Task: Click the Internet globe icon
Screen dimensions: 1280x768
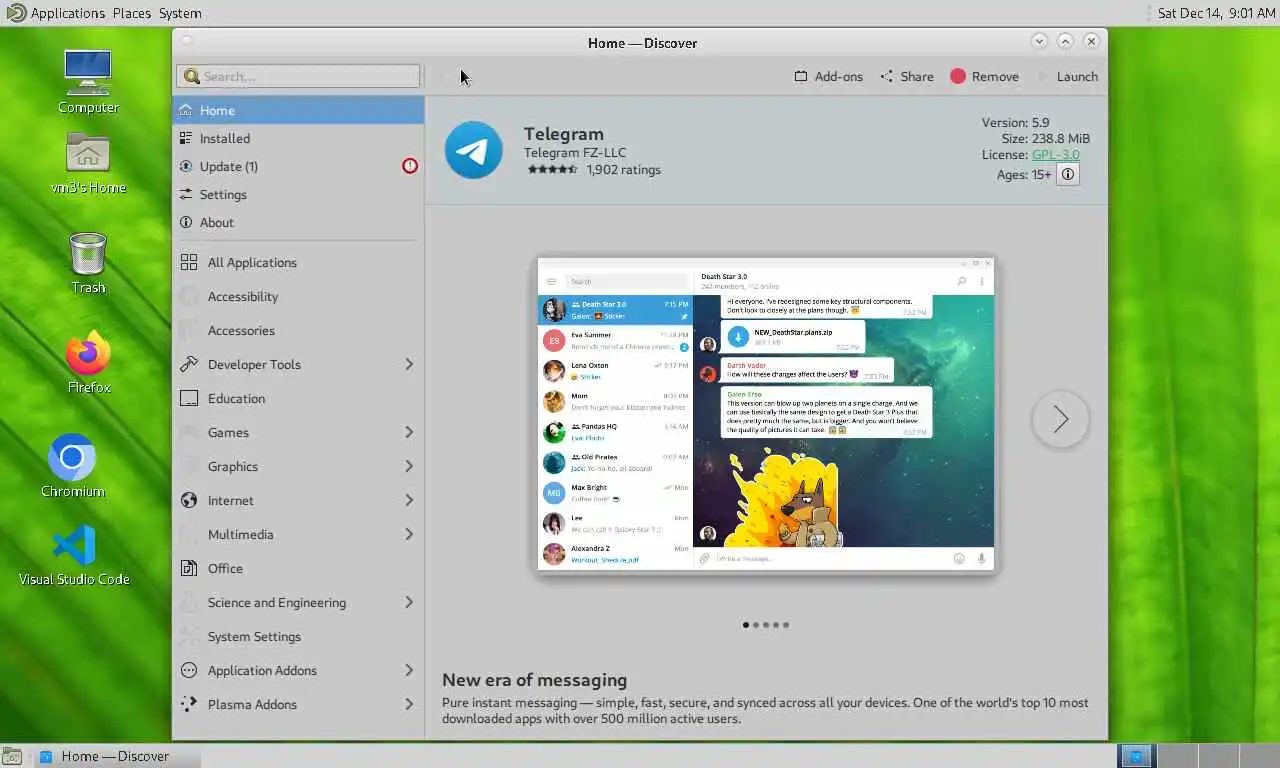Action: pyautogui.click(x=189, y=500)
